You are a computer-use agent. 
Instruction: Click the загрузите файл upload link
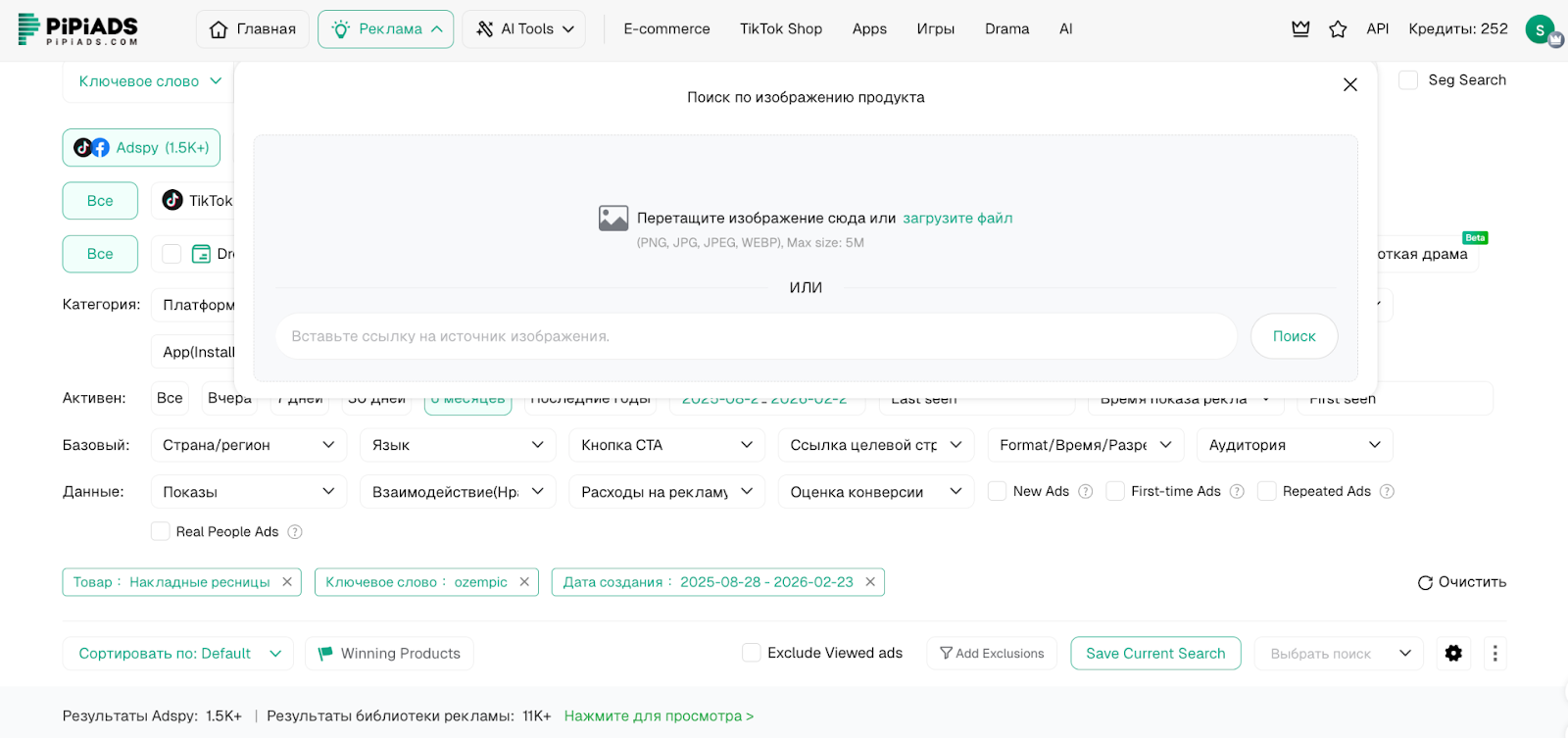pos(957,219)
